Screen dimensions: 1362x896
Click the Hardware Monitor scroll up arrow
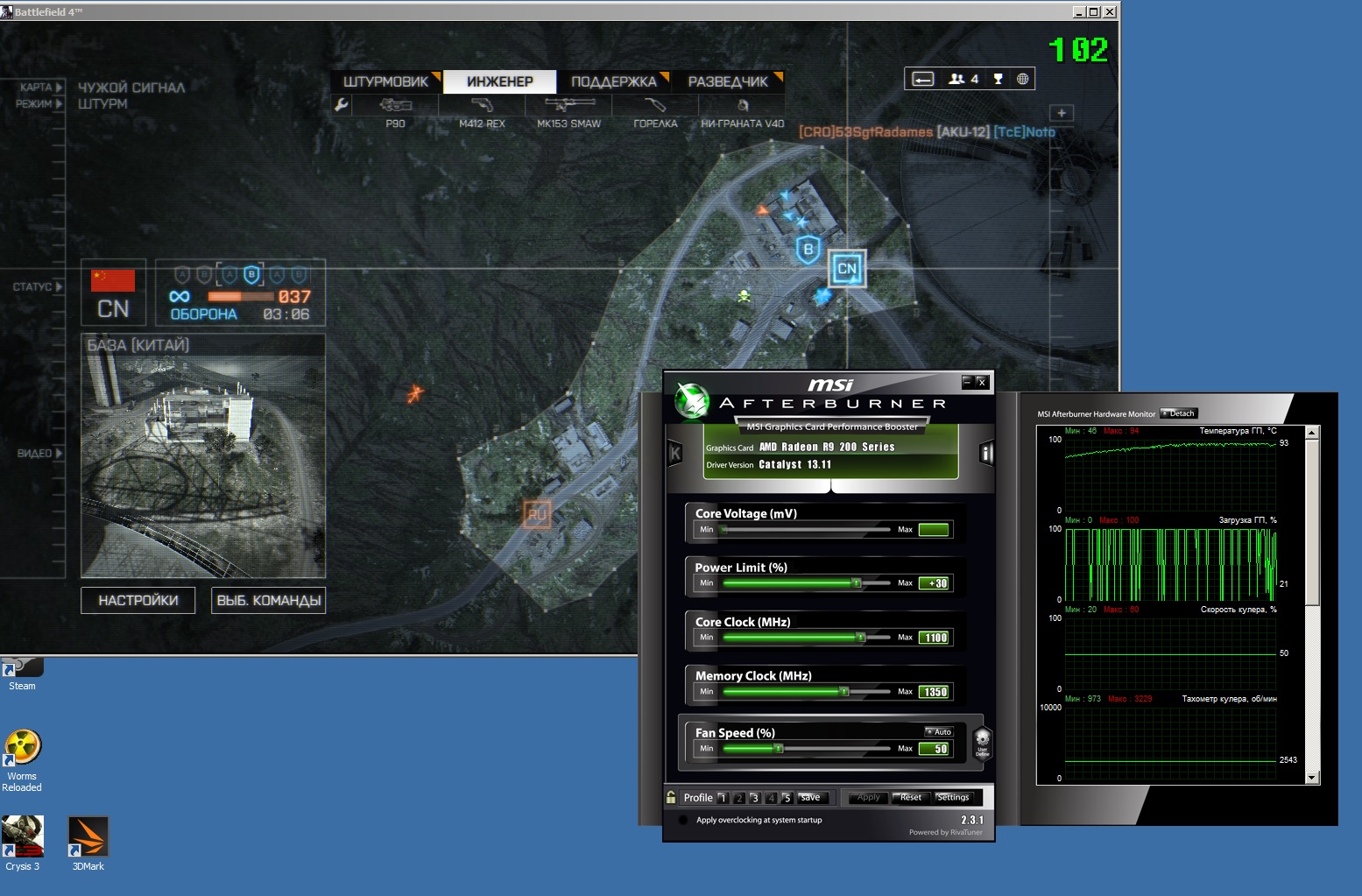point(1311,433)
